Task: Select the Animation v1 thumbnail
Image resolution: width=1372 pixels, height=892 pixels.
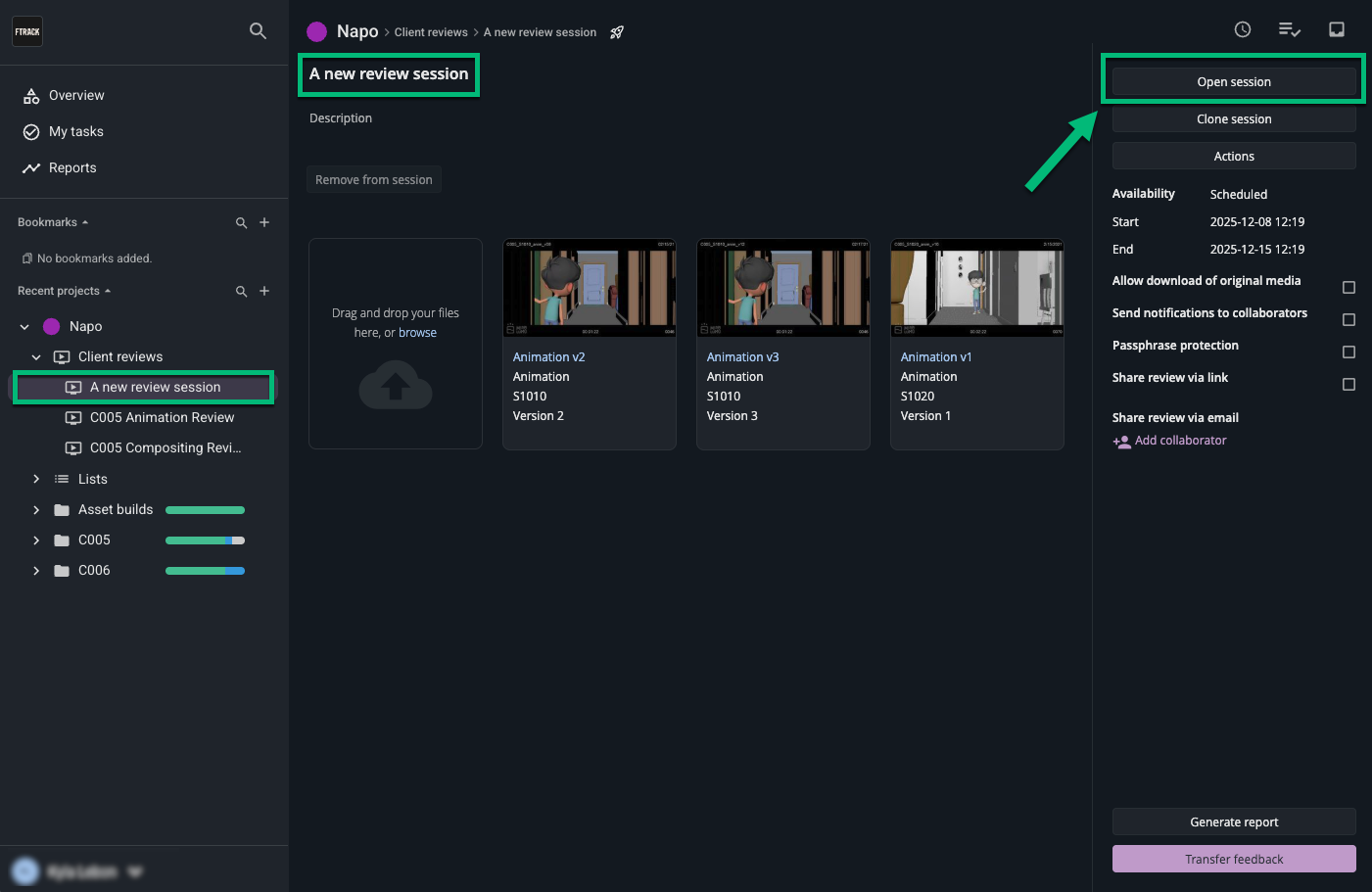Action: (976, 288)
